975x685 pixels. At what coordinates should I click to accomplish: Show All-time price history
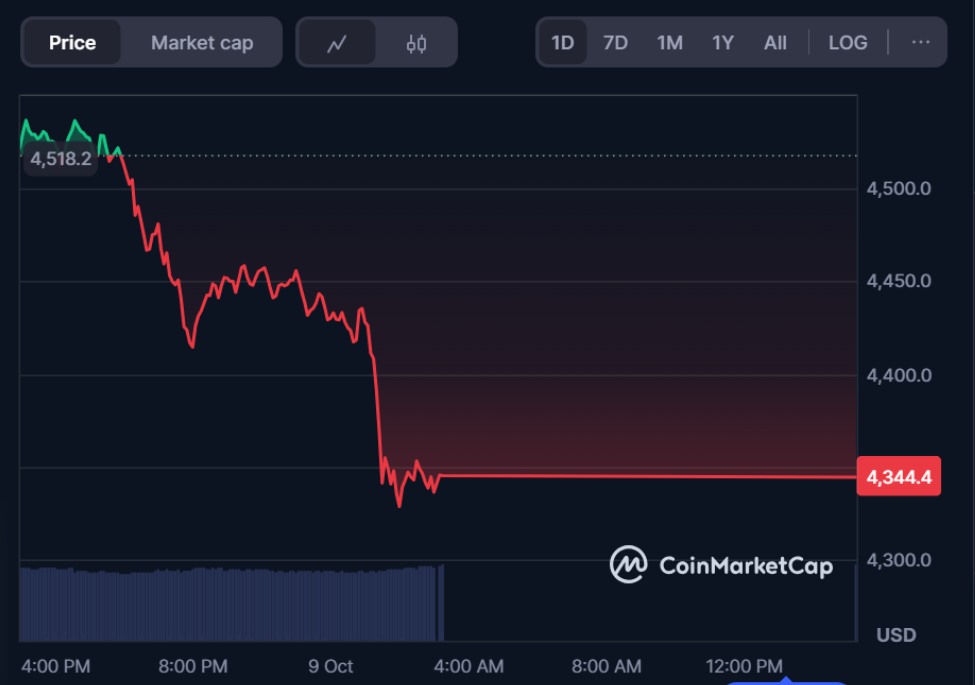pyautogui.click(x=775, y=43)
